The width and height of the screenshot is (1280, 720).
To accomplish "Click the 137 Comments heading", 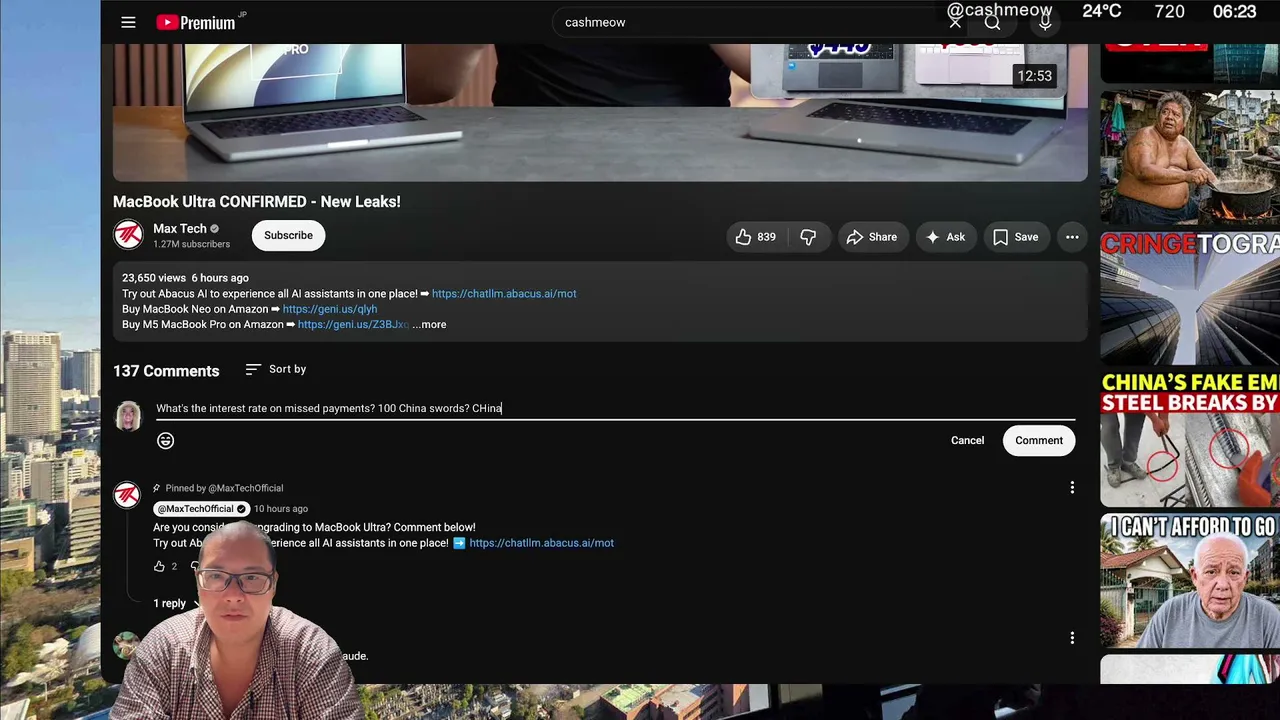I will pyautogui.click(x=166, y=371).
